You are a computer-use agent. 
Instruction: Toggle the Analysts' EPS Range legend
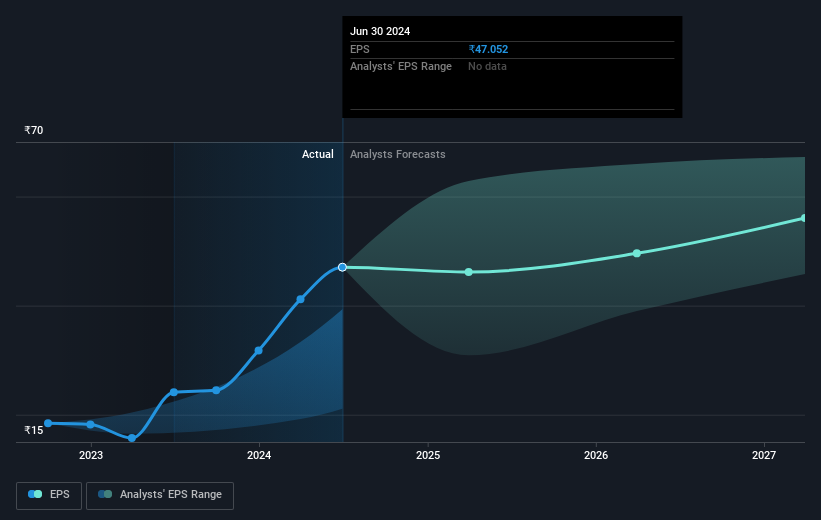tap(160, 495)
